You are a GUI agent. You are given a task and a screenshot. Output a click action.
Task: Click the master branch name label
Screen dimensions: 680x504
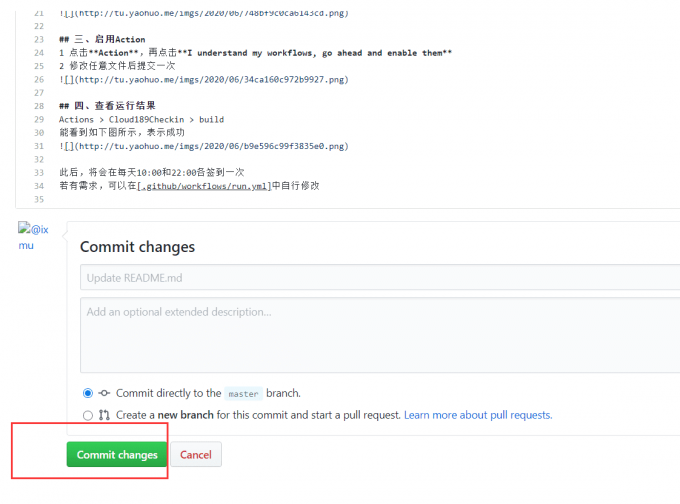point(243,394)
